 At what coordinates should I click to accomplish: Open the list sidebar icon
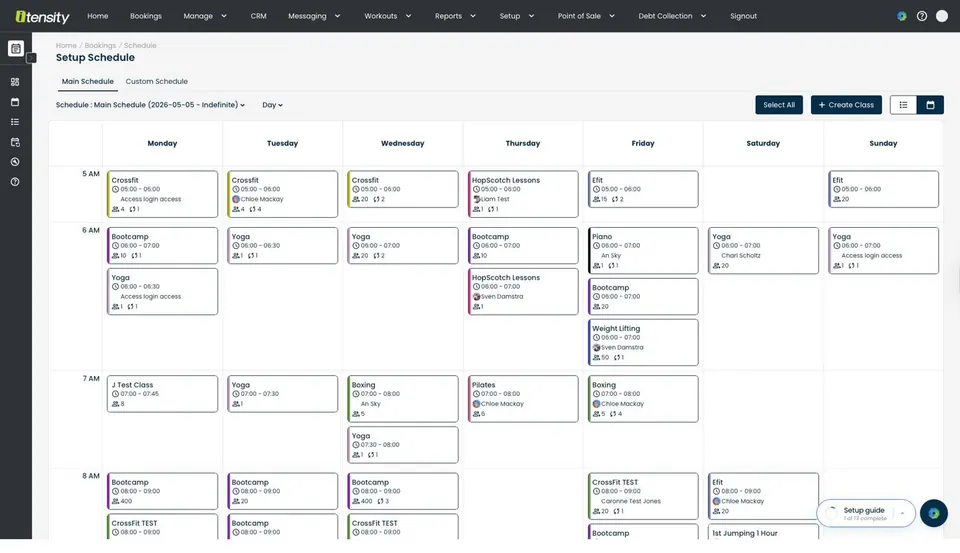coord(15,122)
